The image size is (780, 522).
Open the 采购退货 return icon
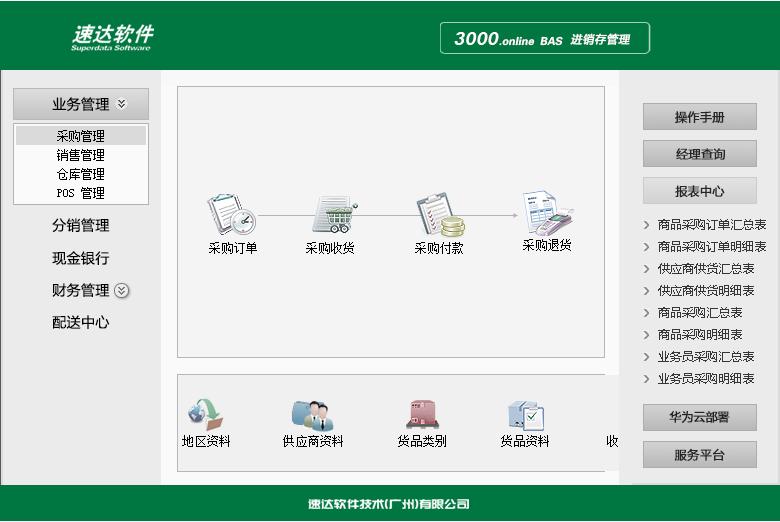548,212
